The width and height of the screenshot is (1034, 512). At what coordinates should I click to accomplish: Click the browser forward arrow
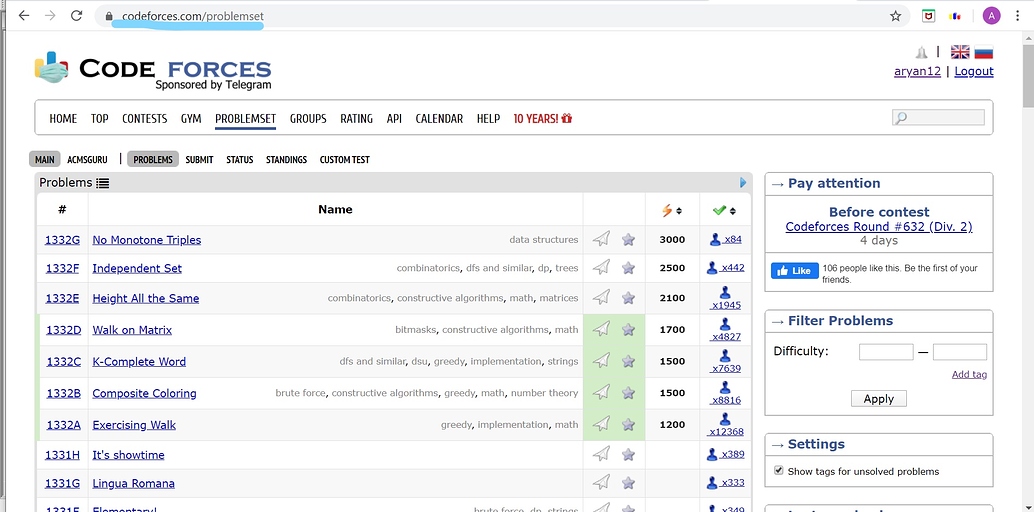50,16
